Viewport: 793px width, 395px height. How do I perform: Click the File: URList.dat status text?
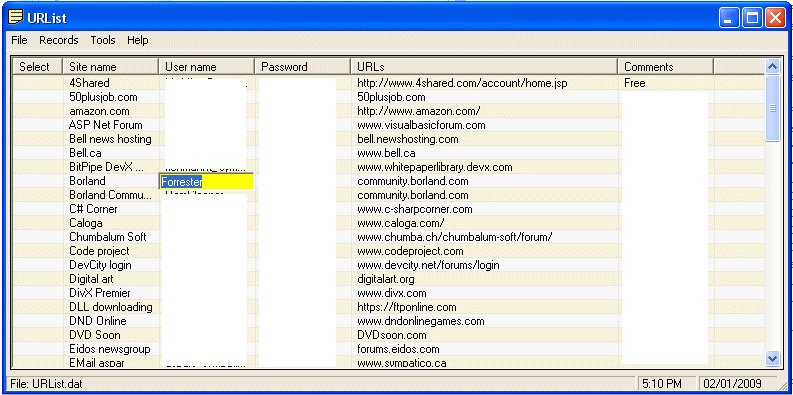pos(45,384)
